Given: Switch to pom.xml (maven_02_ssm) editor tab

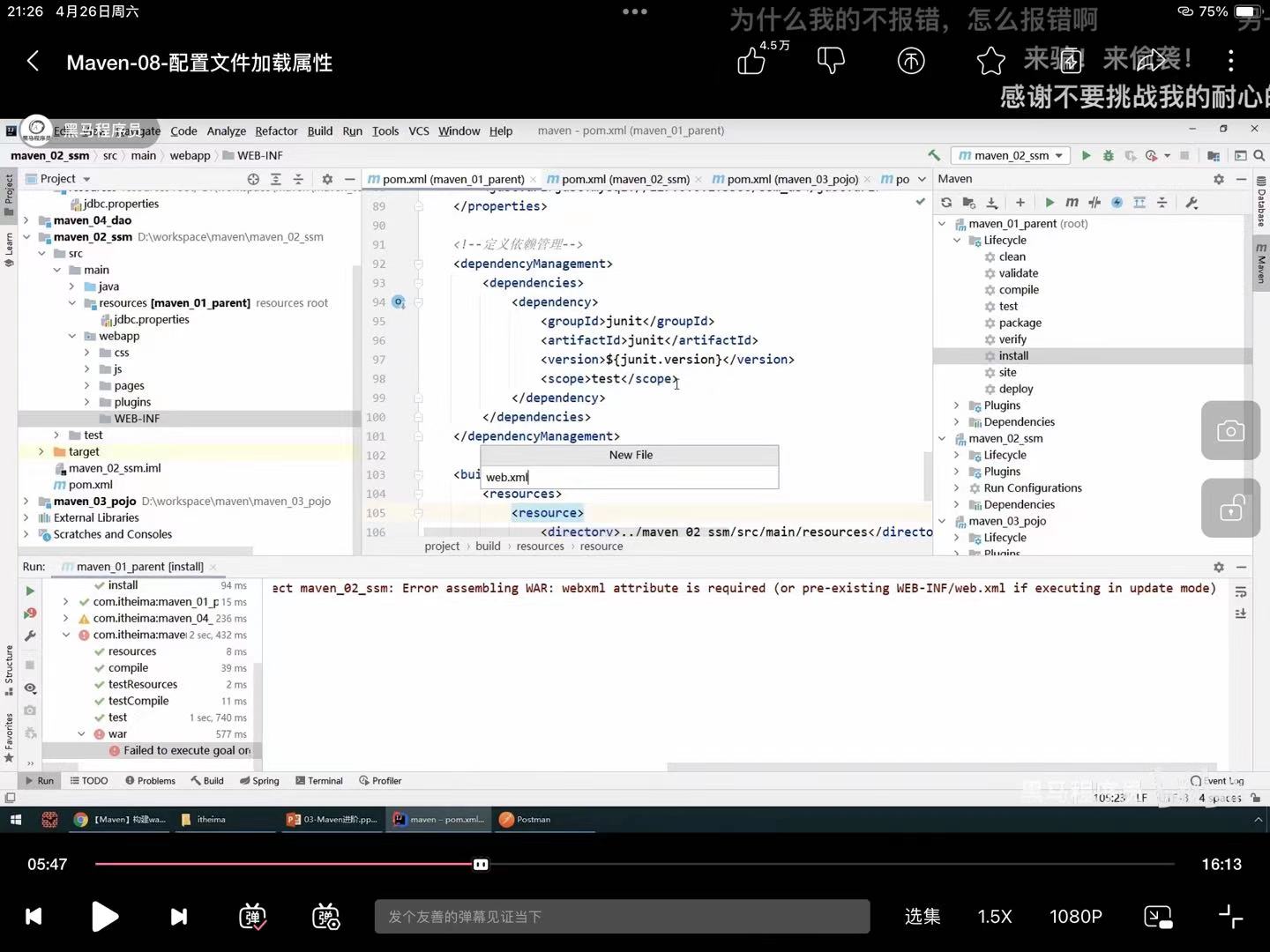Looking at the screenshot, I should click(625, 179).
